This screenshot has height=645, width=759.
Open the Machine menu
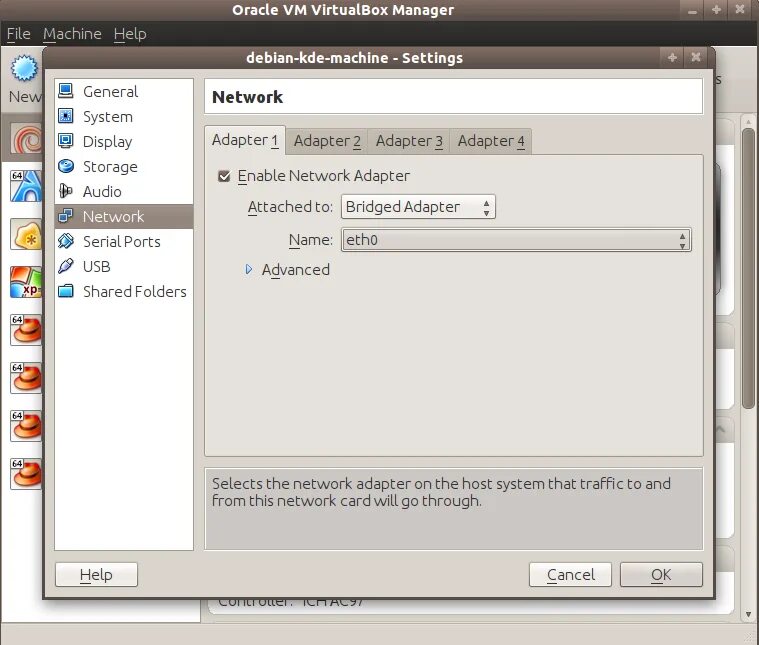[72, 34]
